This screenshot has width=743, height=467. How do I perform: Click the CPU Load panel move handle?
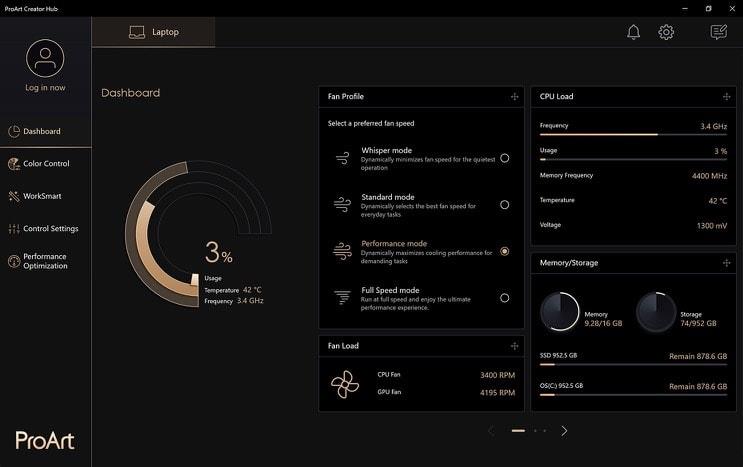726,97
